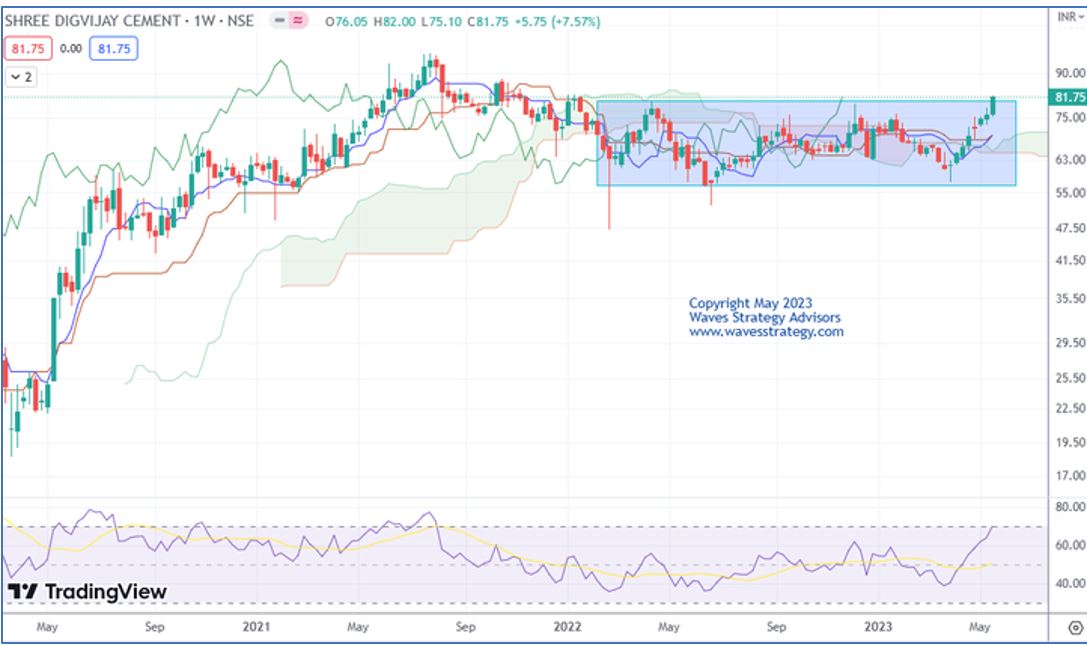This screenshot has width=1087, height=645.
Task: Click the +5.75 (+7.57%) change value
Action: point(557,22)
